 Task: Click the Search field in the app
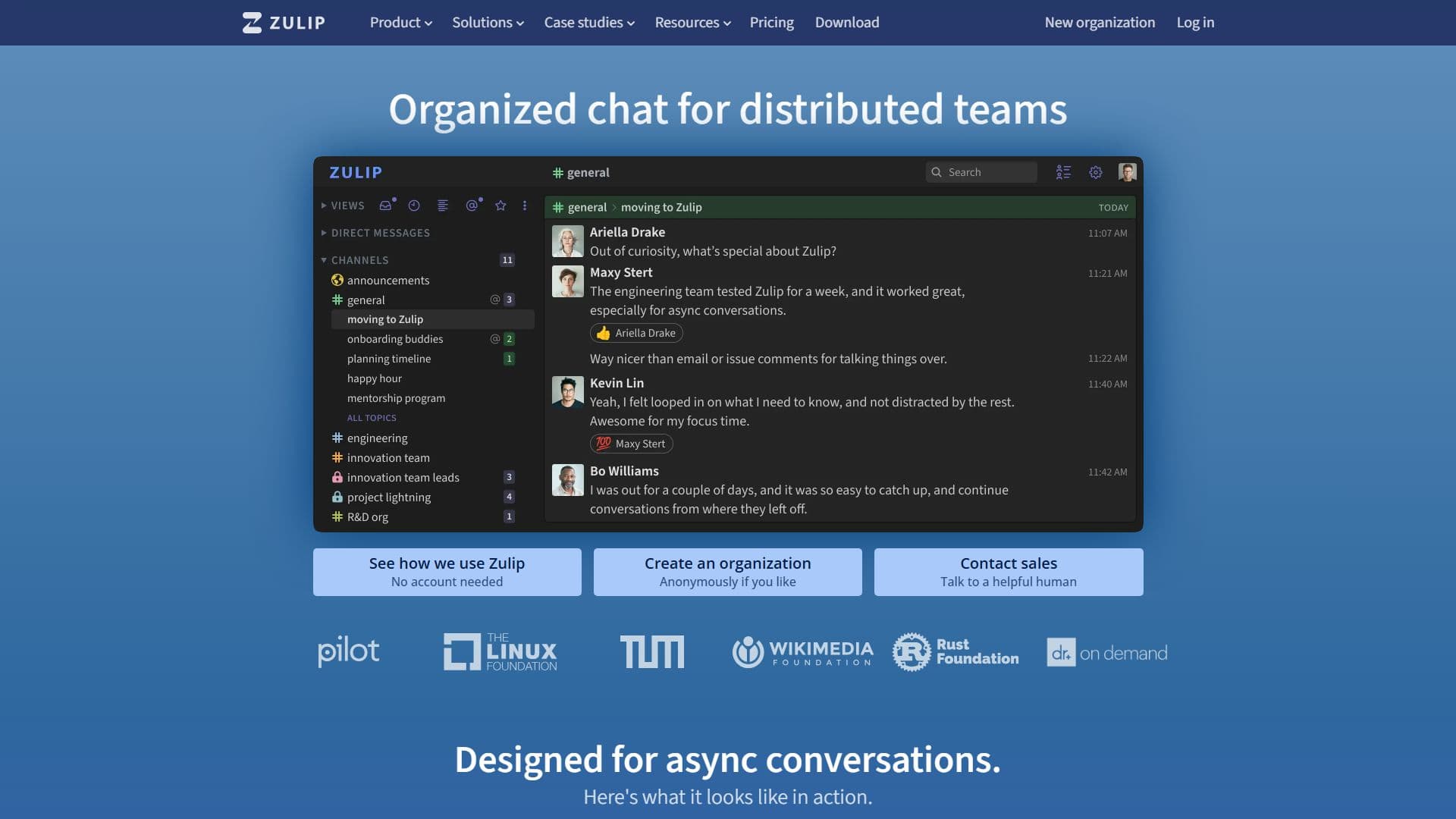(981, 172)
